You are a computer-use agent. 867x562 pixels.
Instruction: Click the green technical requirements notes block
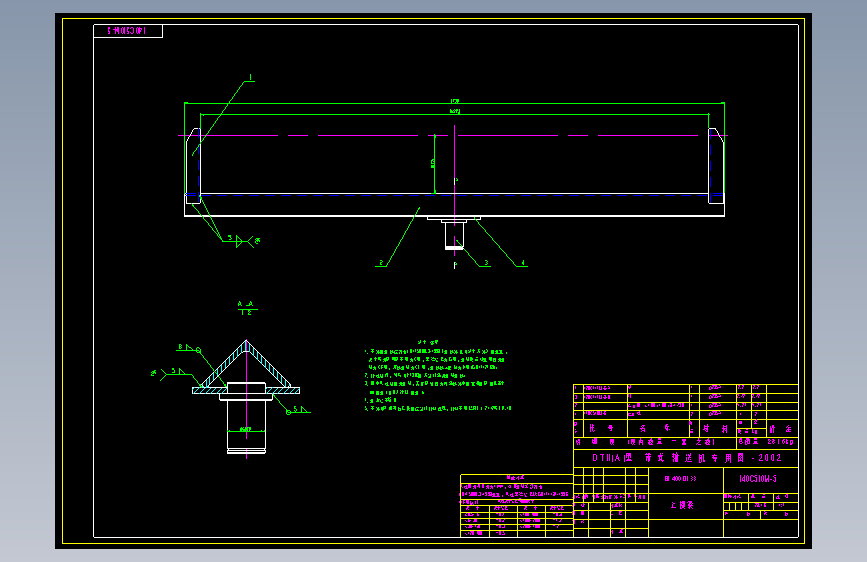coord(437,376)
